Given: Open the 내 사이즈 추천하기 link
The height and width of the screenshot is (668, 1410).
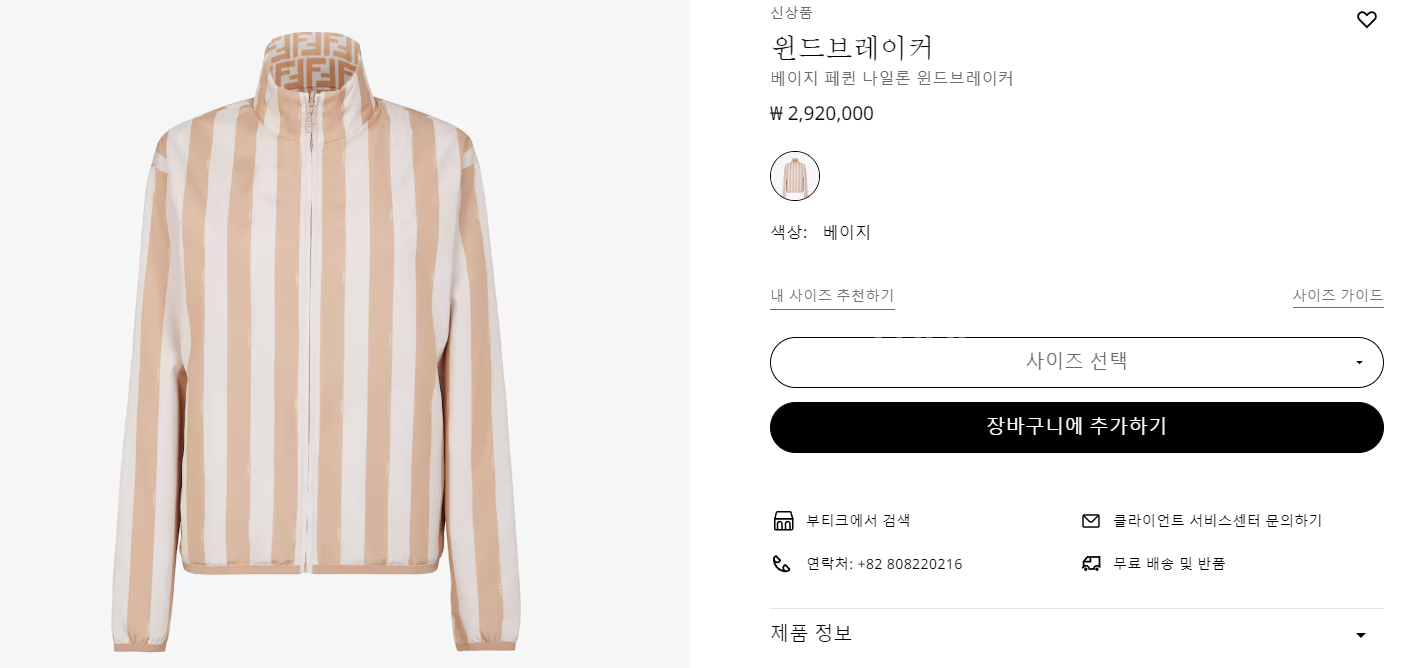Looking at the screenshot, I should coord(832,296).
